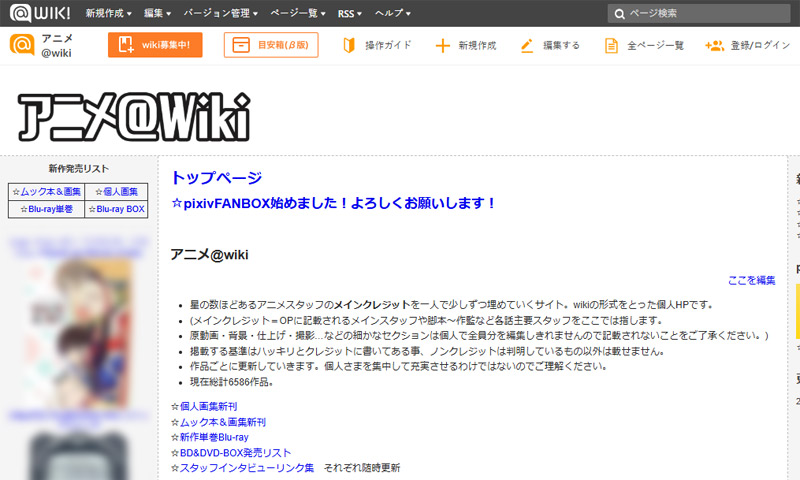Click the アニメ @wiki site name text
The width and height of the screenshot is (800, 480).
57,45
